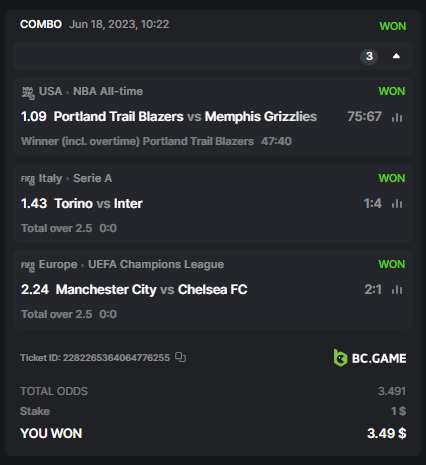This screenshot has height=465, width=426.
Task: Open stats icon for Manchester City match
Action: pos(397,289)
